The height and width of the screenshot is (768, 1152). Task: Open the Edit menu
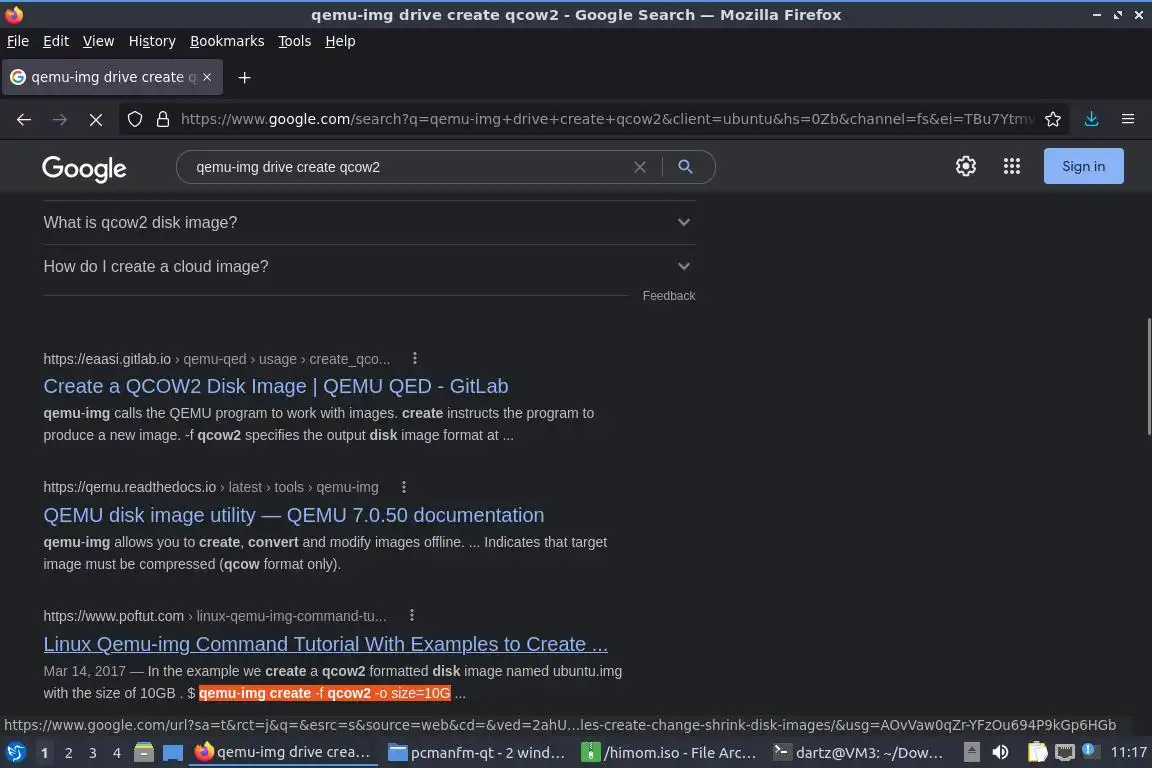pos(56,41)
